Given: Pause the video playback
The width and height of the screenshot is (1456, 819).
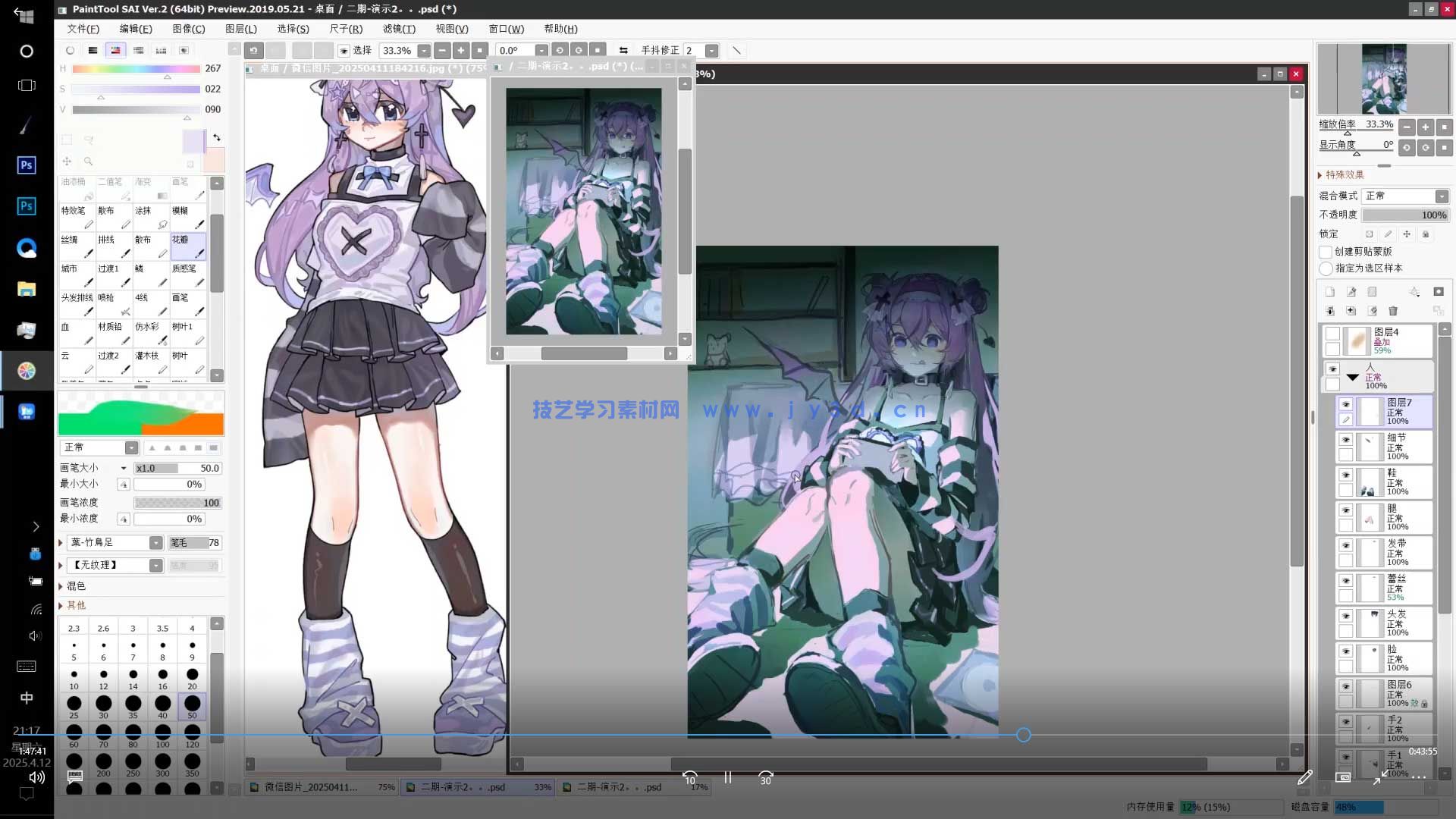Looking at the screenshot, I should click(728, 778).
